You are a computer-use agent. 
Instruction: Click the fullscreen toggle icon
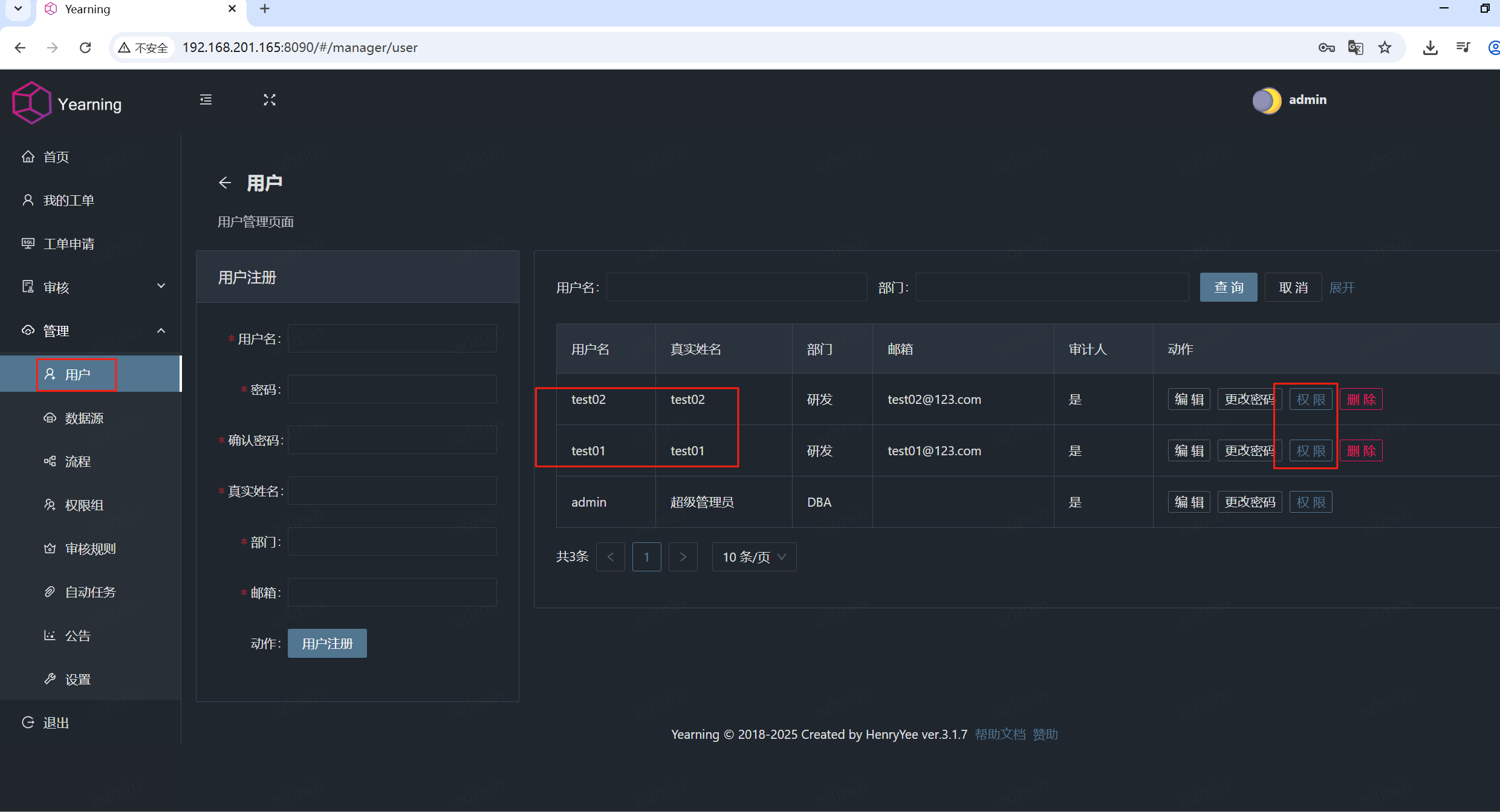tap(270, 100)
